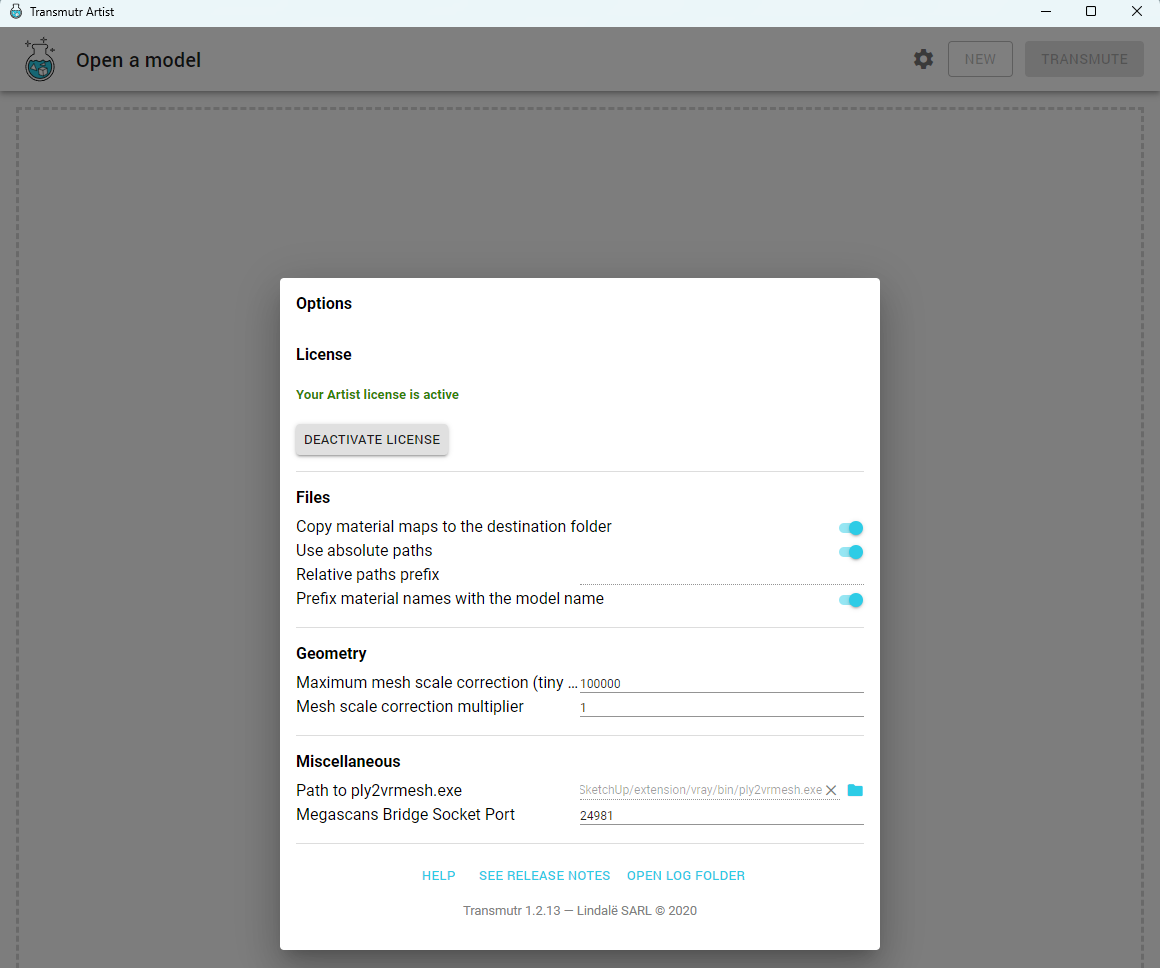1160x968 pixels.
Task: Open the Help link
Action: (438, 875)
